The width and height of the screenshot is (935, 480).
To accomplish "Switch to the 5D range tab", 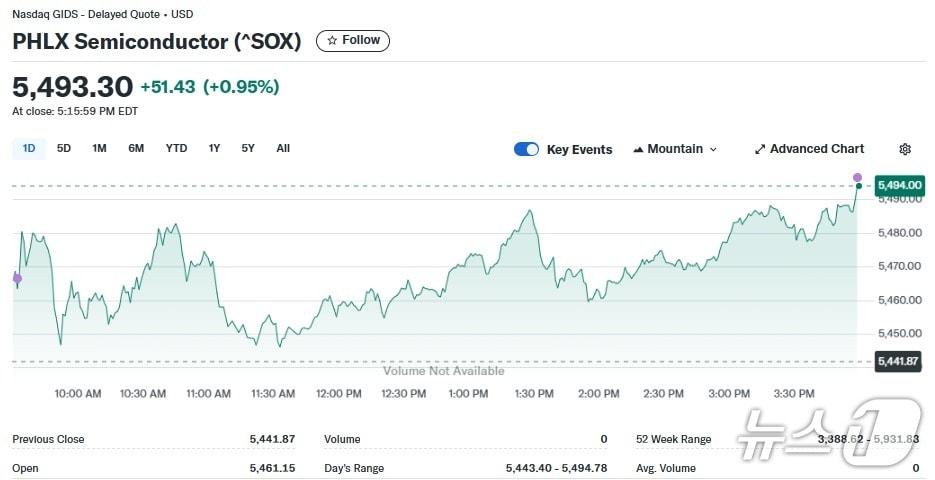I will pyautogui.click(x=64, y=148).
